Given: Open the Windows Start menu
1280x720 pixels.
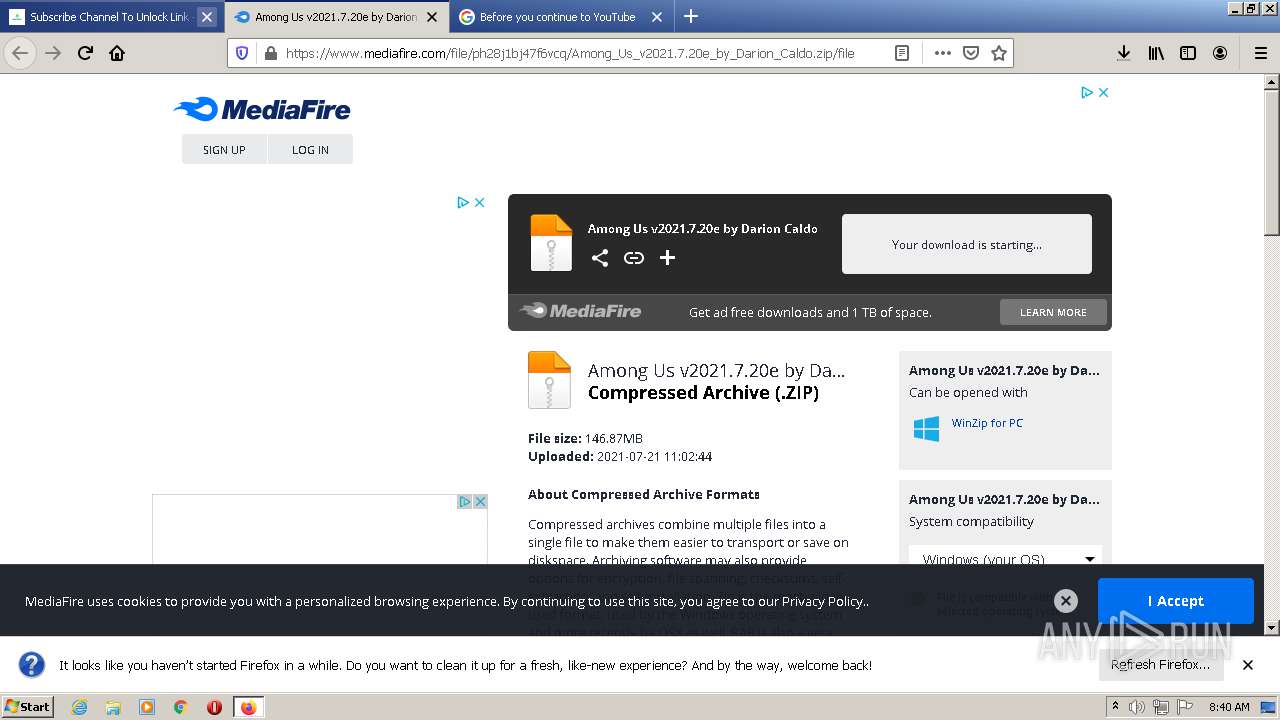Looking at the screenshot, I should (28, 707).
